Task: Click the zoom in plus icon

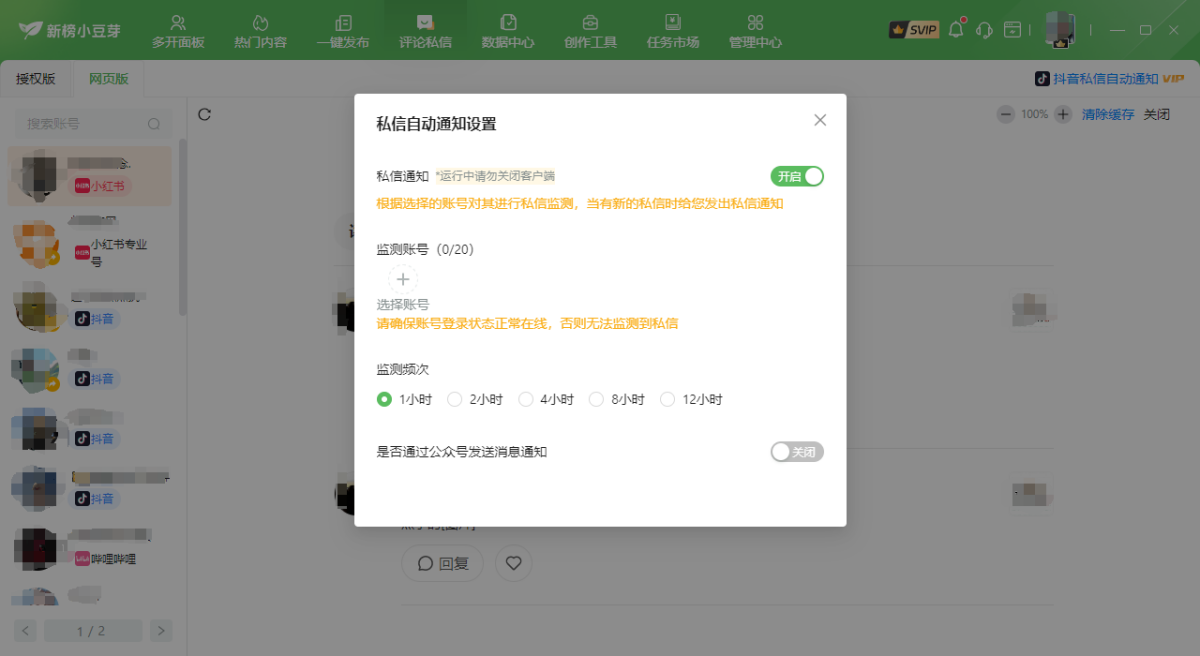Action: [x=1063, y=114]
